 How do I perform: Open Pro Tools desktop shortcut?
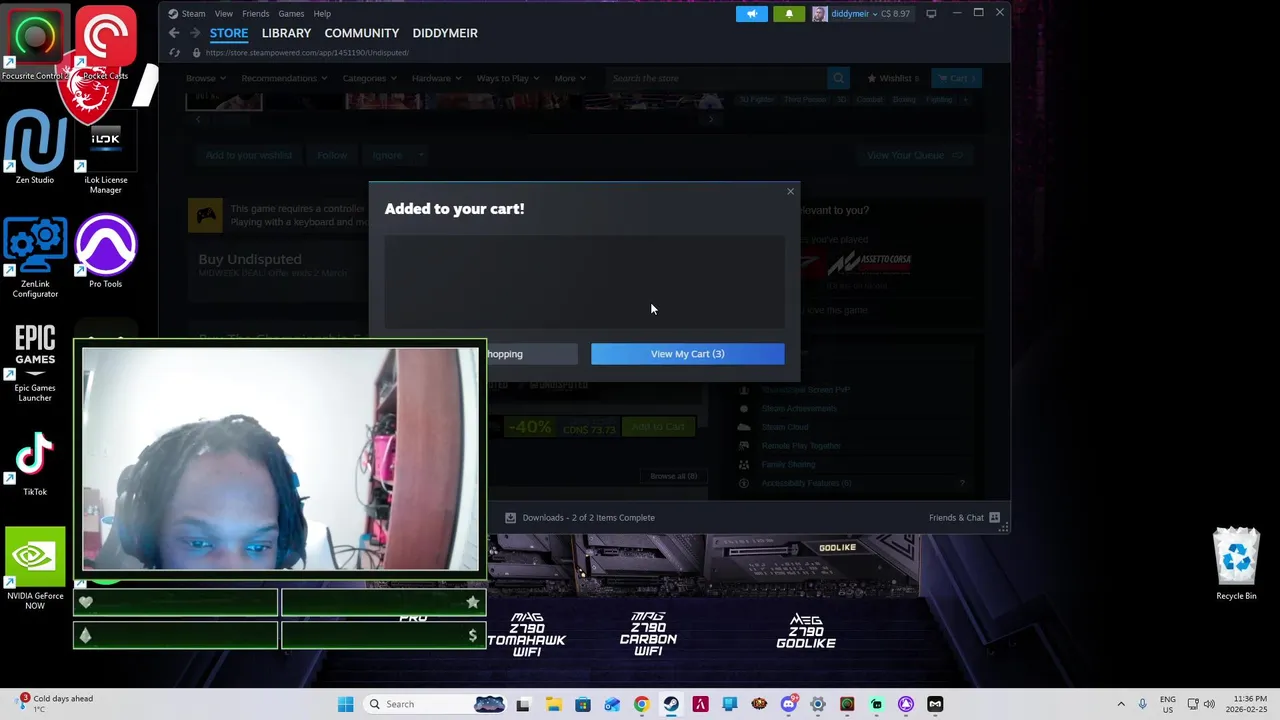coord(105,251)
